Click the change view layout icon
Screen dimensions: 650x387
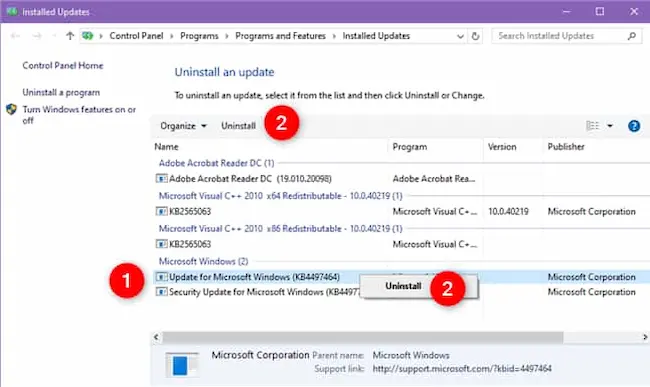(x=592, y=126)
